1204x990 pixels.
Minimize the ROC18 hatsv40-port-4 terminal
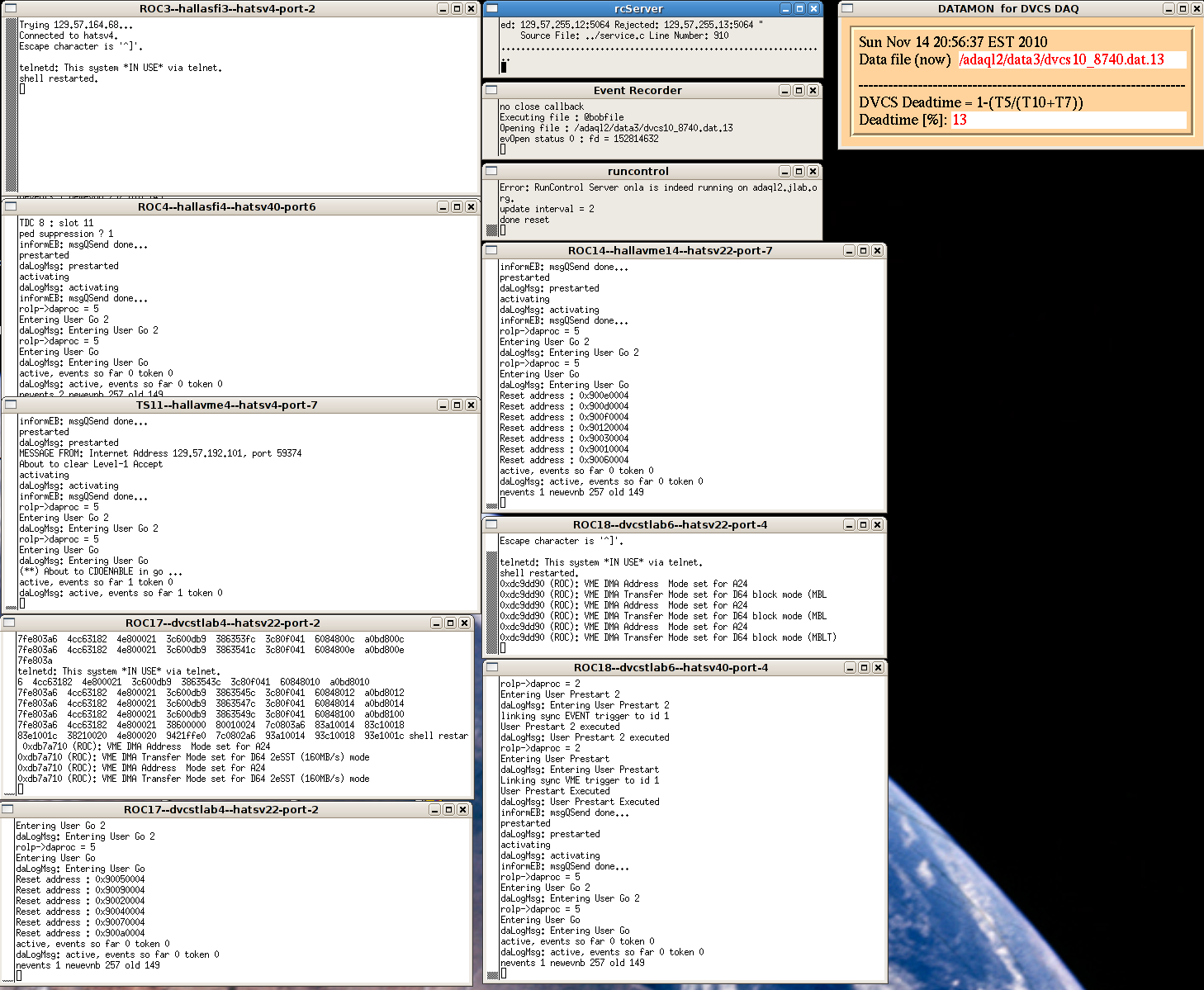850,667
